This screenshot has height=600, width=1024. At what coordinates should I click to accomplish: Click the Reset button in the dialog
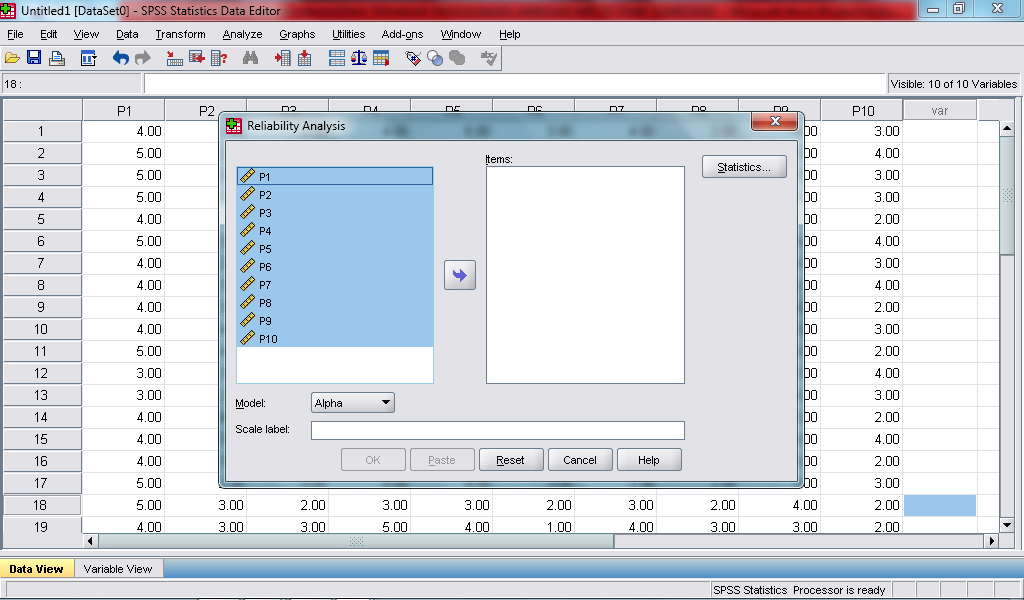tap(510, 460)
